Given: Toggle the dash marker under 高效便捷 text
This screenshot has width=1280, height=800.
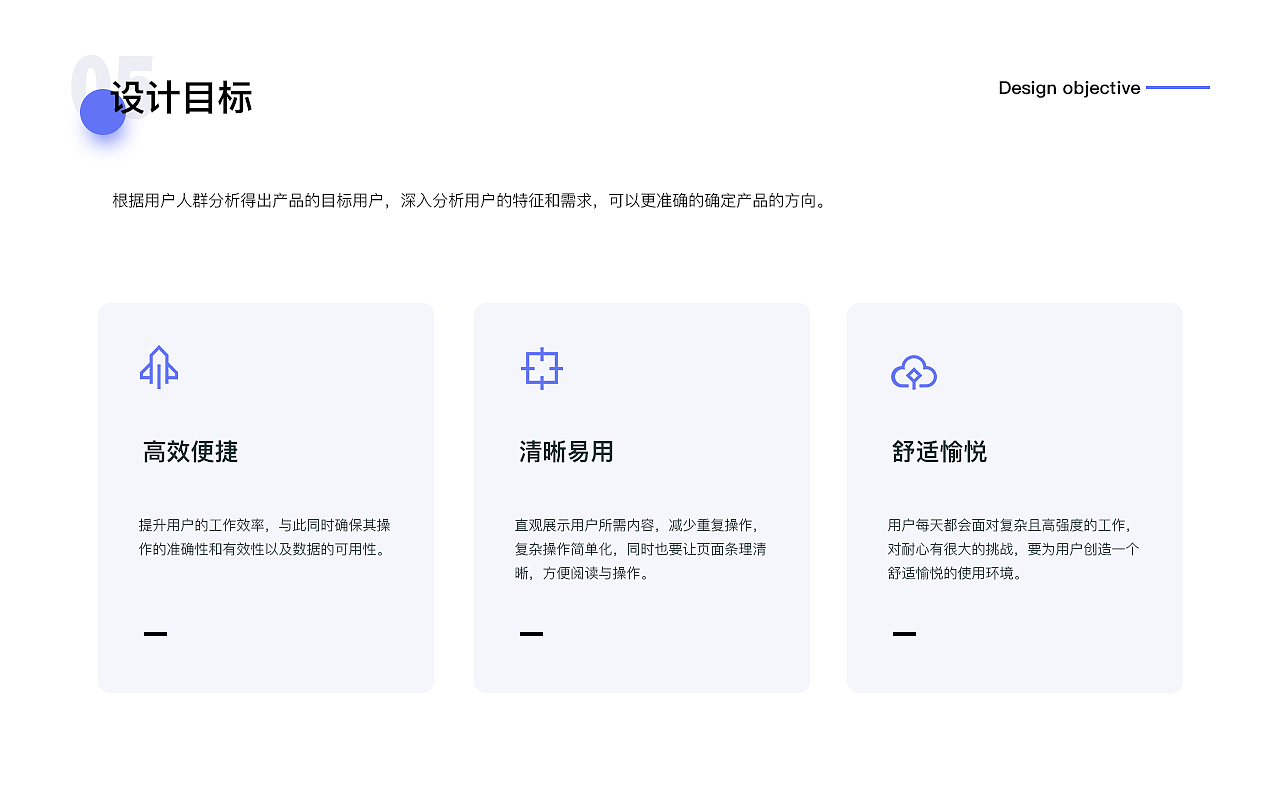Looking at the screenshot, I should coord(155,633).
